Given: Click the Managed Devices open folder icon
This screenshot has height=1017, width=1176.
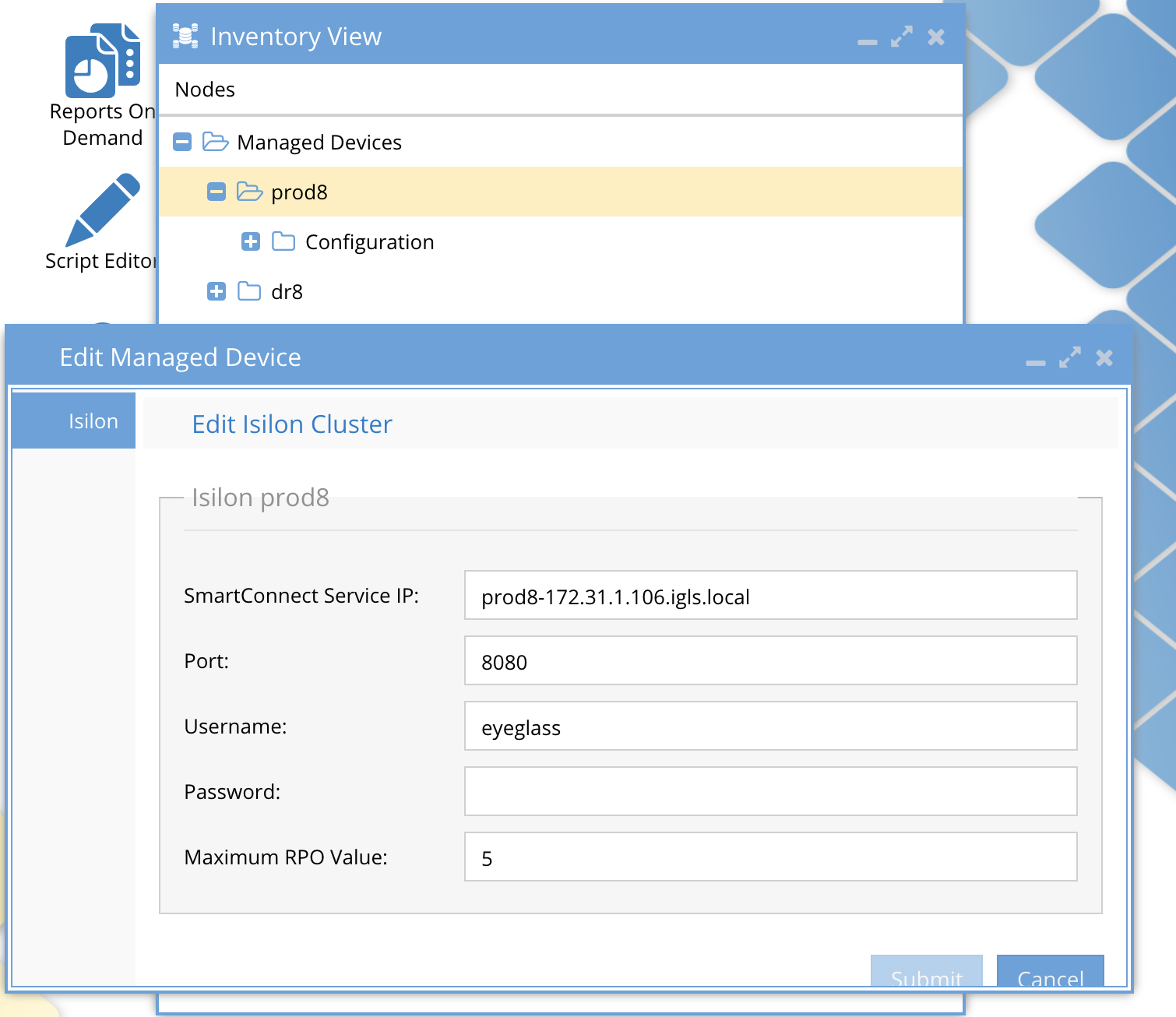Looking at the screenshot, I should tap(215, 142).
